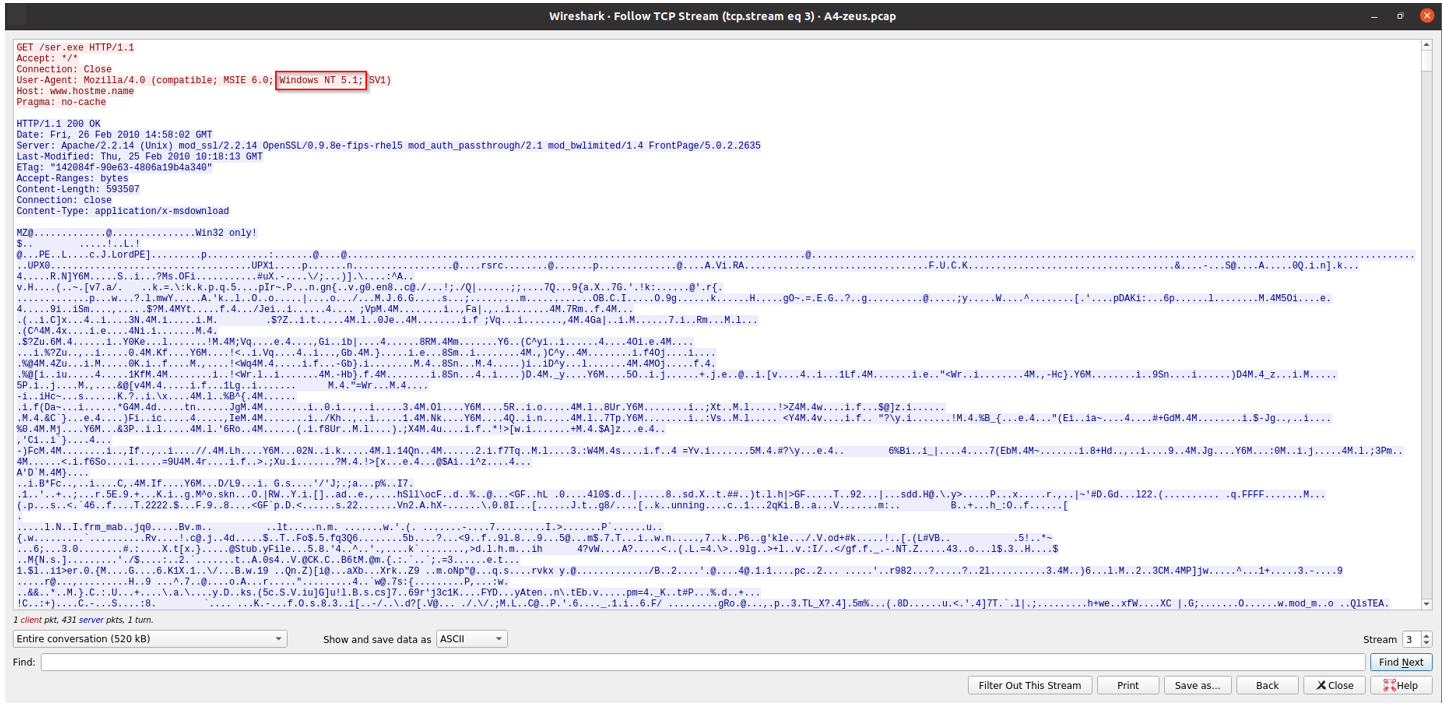Click 'Content-Type: application/x-msdownload' line
This screenshot has height=709, width=1443.
[122, 211]
